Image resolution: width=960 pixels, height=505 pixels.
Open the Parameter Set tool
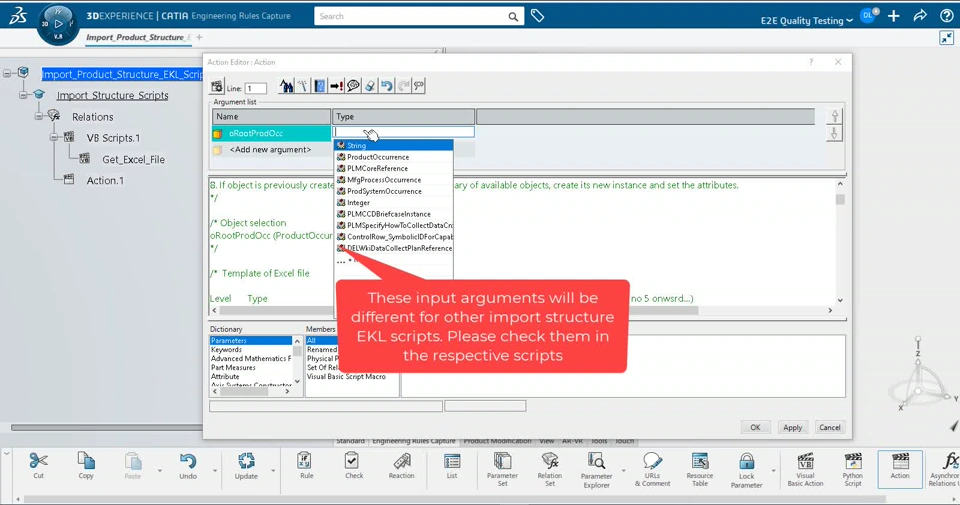502,461
